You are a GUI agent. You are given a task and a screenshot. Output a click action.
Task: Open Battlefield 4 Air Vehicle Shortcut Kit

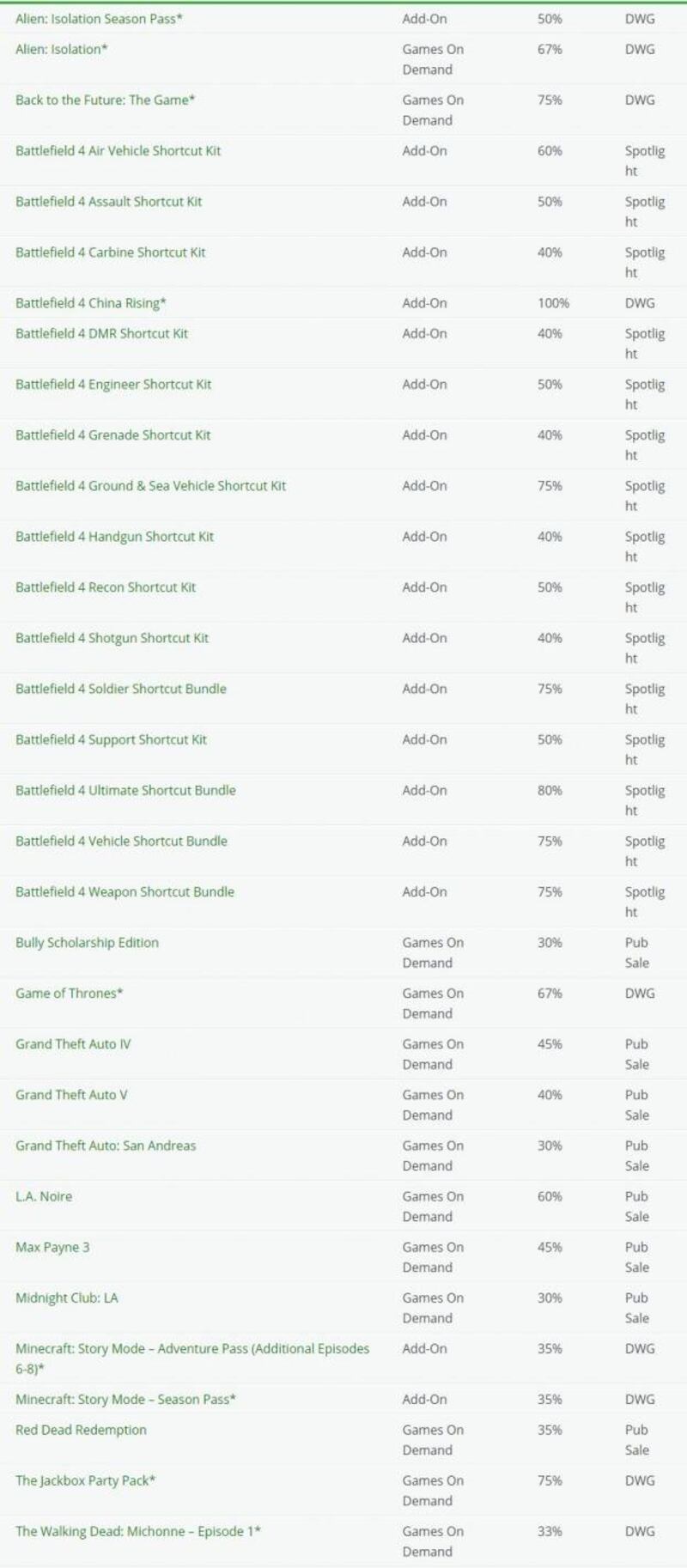click(x=118, y=150)
